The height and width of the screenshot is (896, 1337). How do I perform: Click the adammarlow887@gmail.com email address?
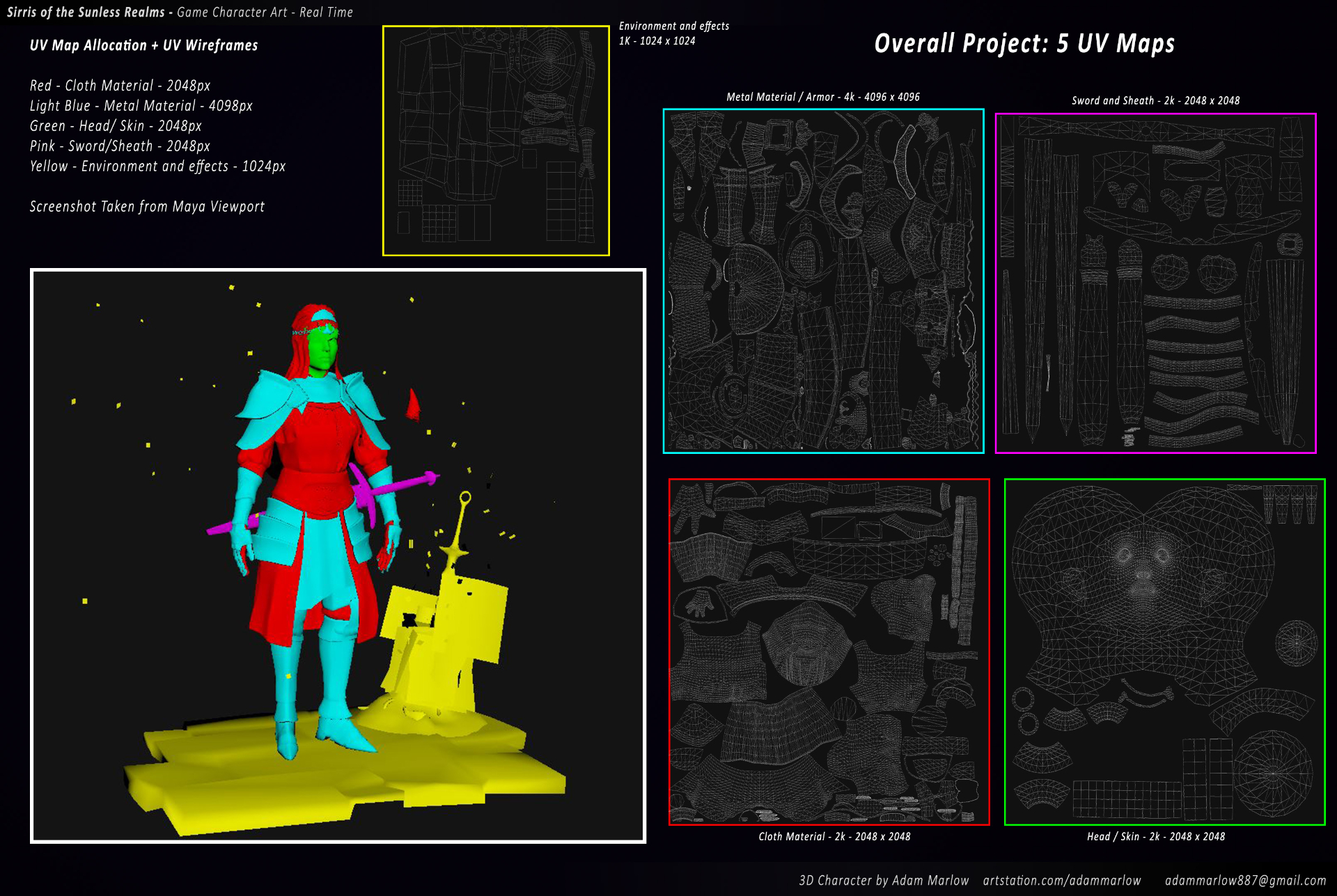point(1245,881)
